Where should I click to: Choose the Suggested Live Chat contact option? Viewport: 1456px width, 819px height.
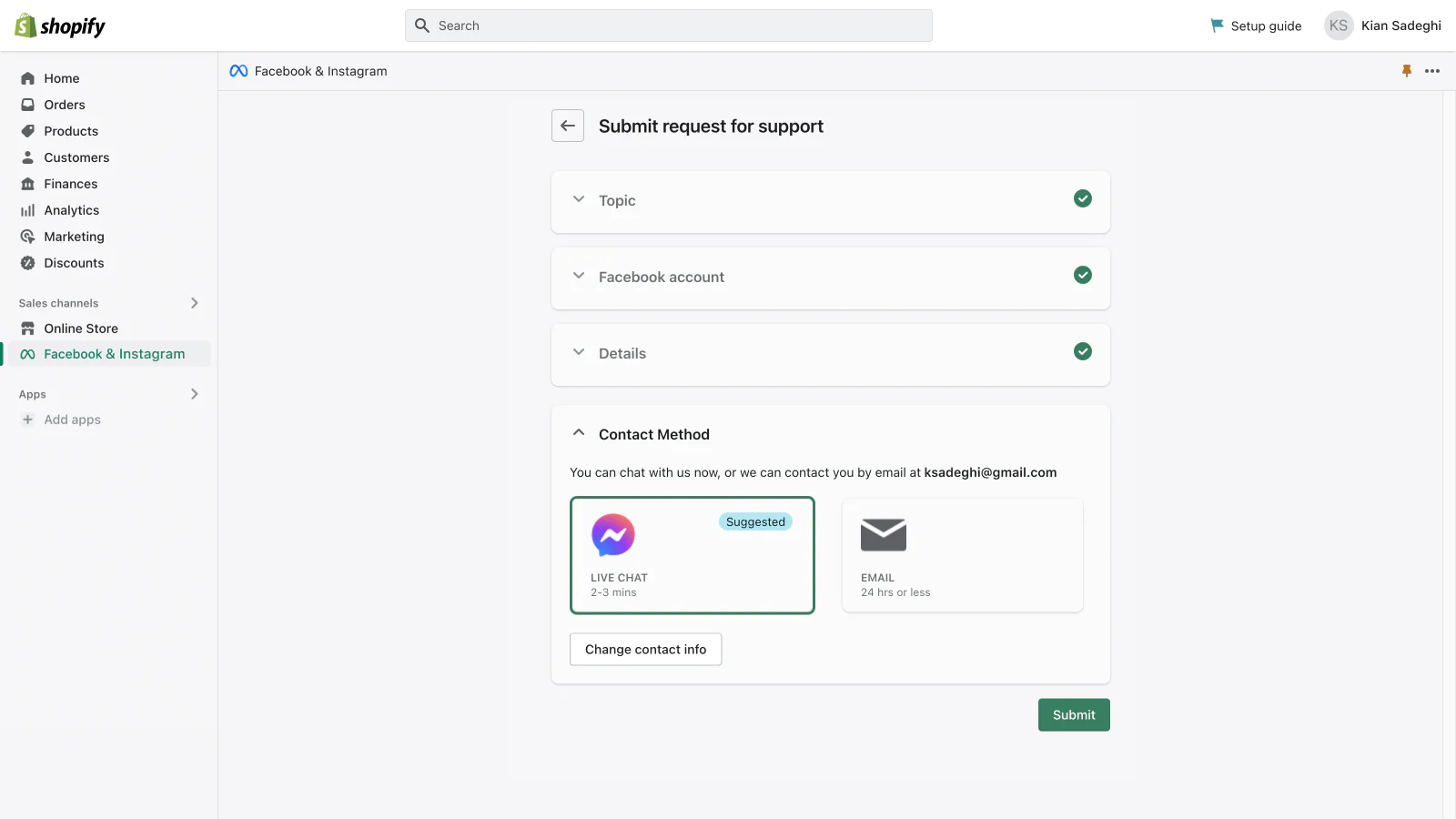coord(693,555)
